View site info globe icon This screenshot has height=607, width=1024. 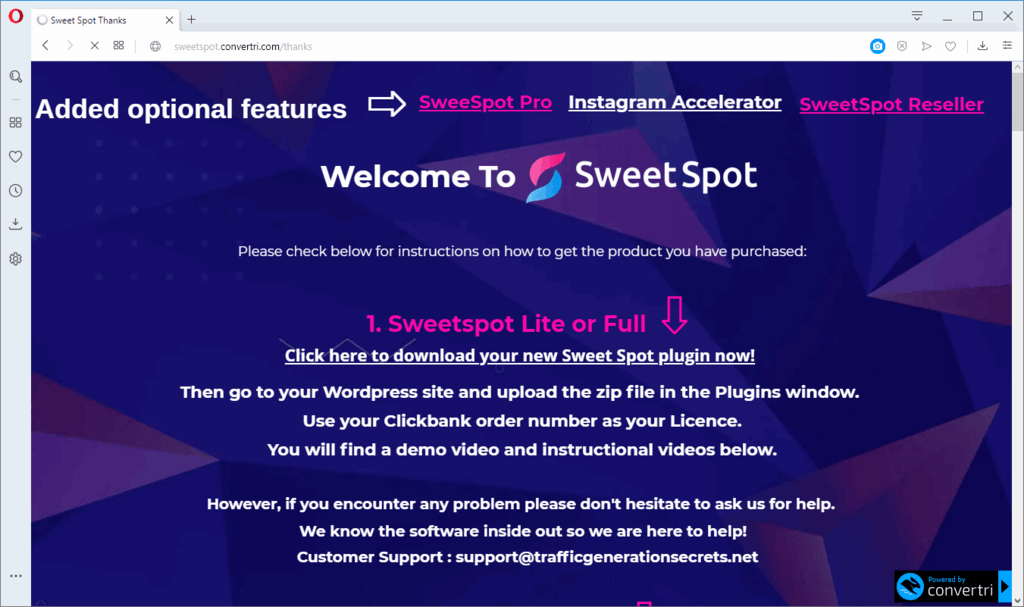(x=155, y=46)
